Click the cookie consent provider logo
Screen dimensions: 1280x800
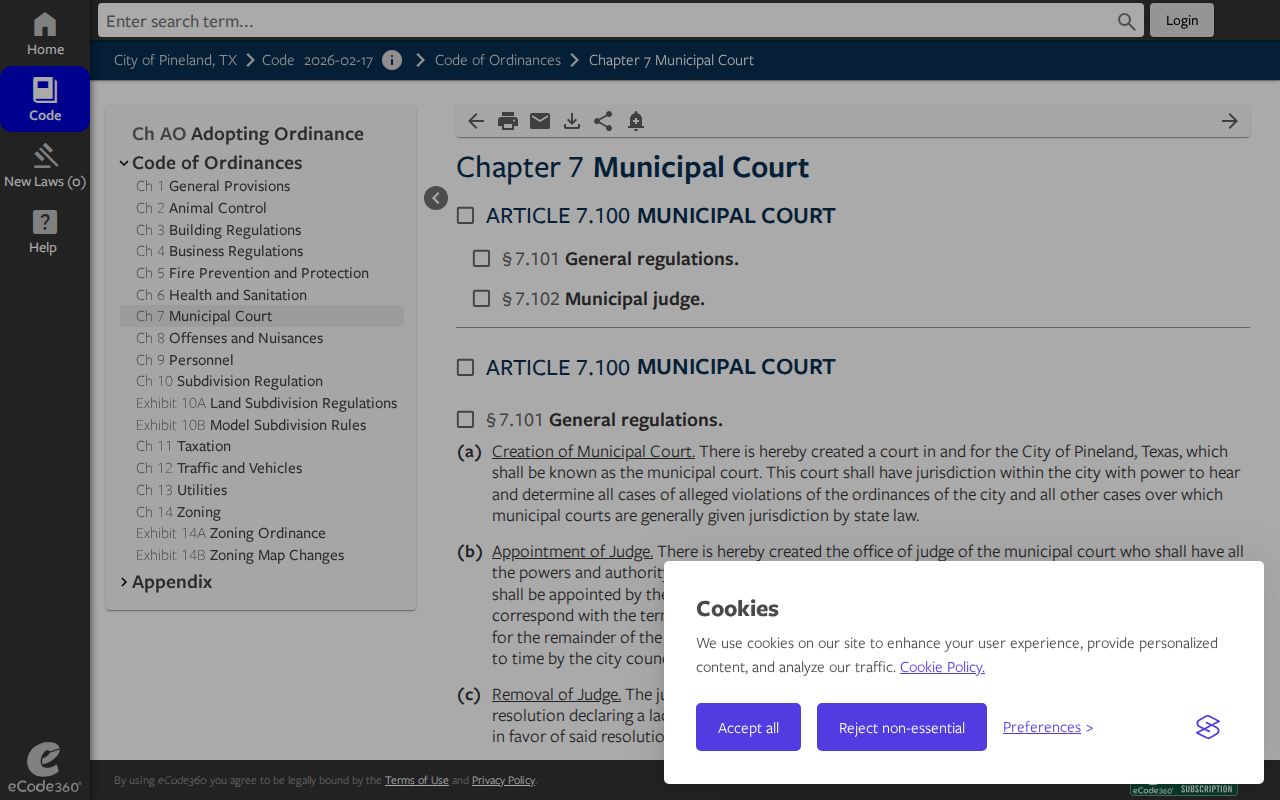click(x=1208, y=727)
